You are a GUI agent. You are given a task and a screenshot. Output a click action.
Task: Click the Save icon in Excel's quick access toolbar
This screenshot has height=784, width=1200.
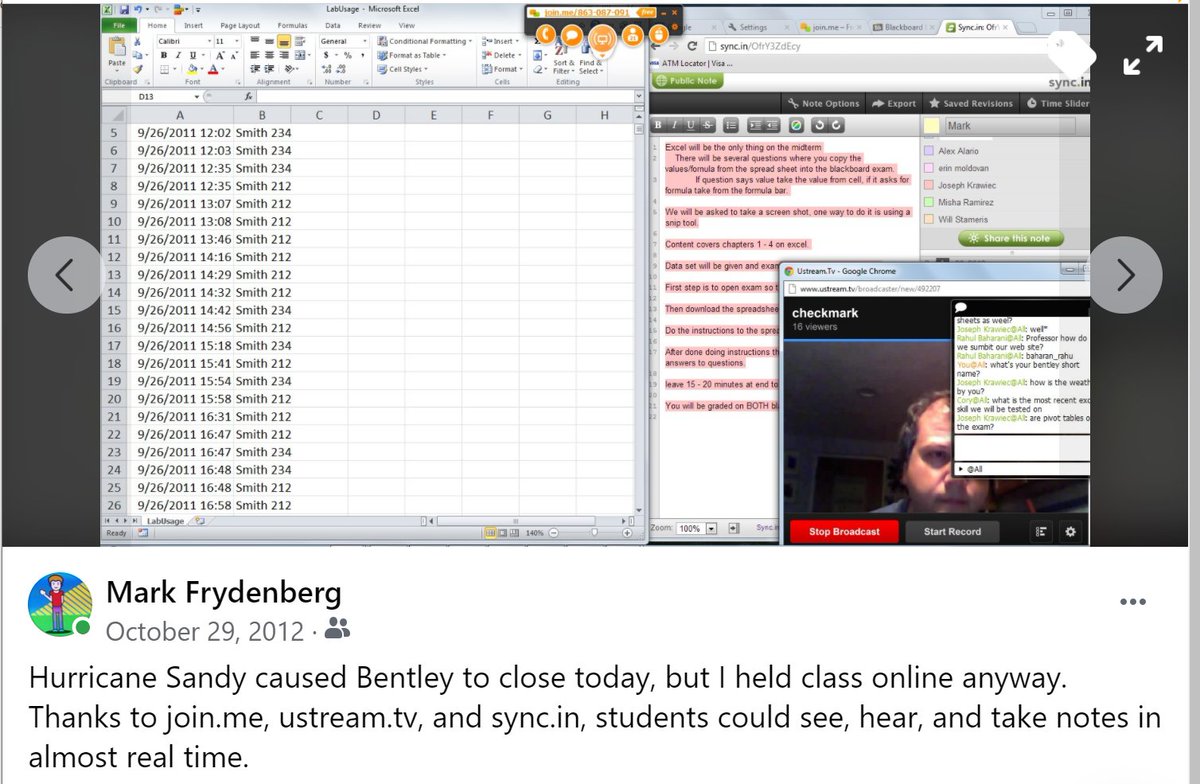pos(123,9)
